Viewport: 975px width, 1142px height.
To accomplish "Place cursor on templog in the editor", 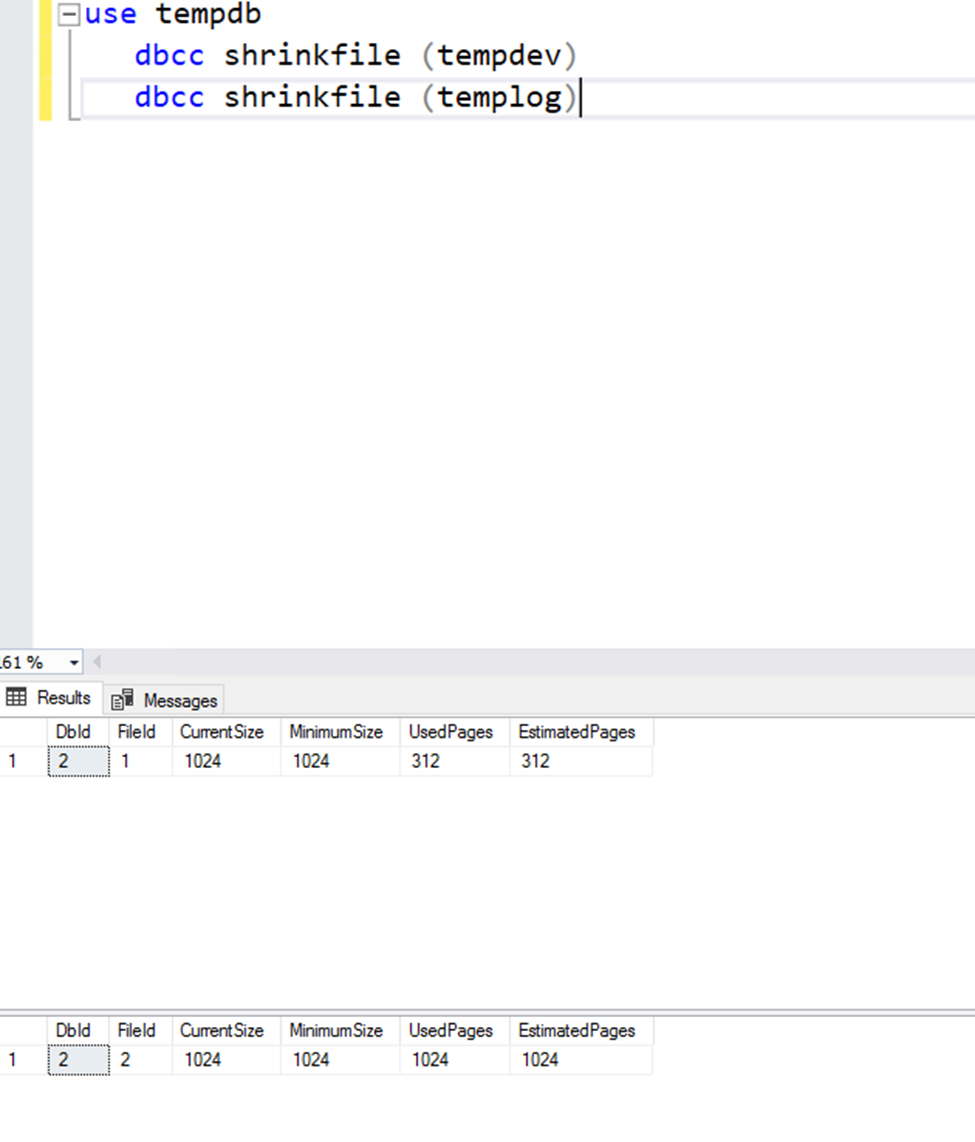I will (x=500, y=97).
